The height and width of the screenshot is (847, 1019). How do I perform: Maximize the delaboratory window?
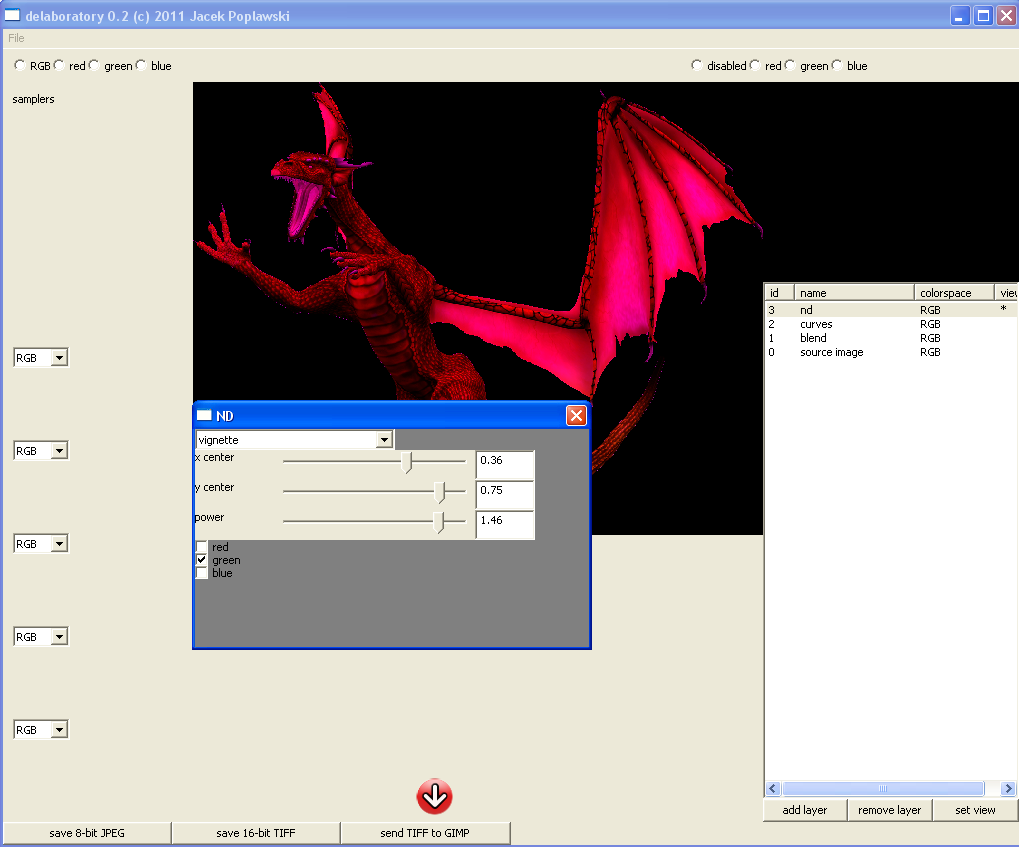983,16
